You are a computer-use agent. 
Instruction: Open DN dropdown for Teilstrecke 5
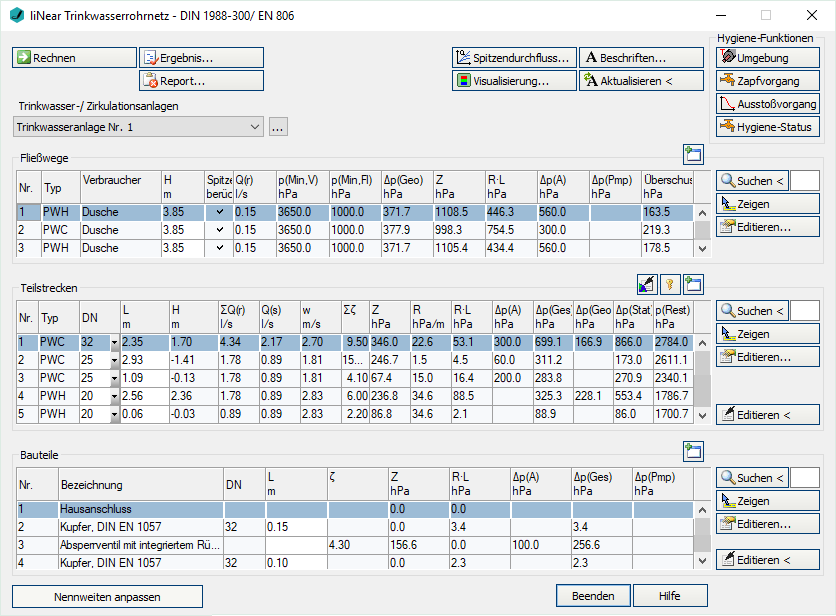click(115, 414)
